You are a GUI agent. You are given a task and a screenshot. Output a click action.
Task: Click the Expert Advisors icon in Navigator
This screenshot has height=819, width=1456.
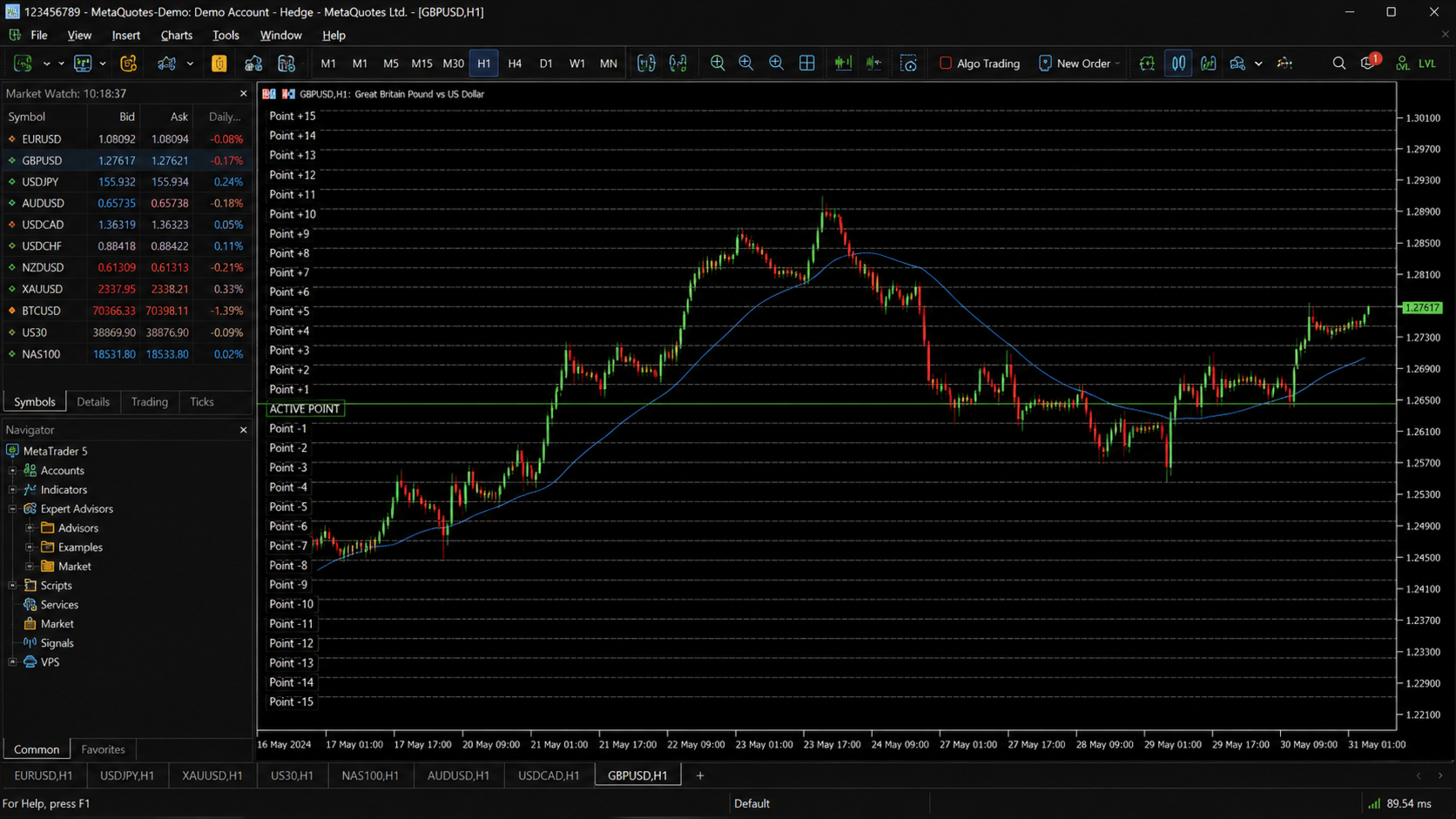[x=30, y=508]
